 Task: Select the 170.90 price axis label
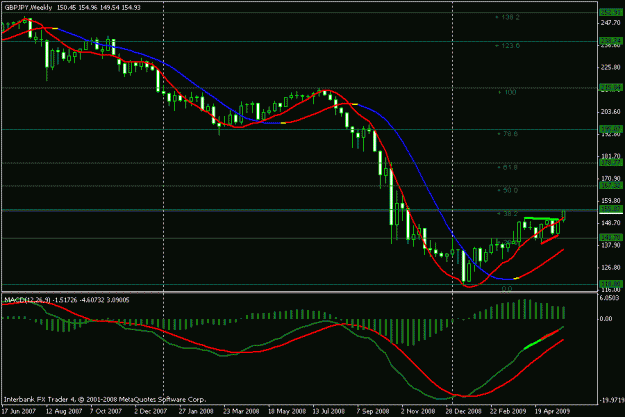coord(611,178)
